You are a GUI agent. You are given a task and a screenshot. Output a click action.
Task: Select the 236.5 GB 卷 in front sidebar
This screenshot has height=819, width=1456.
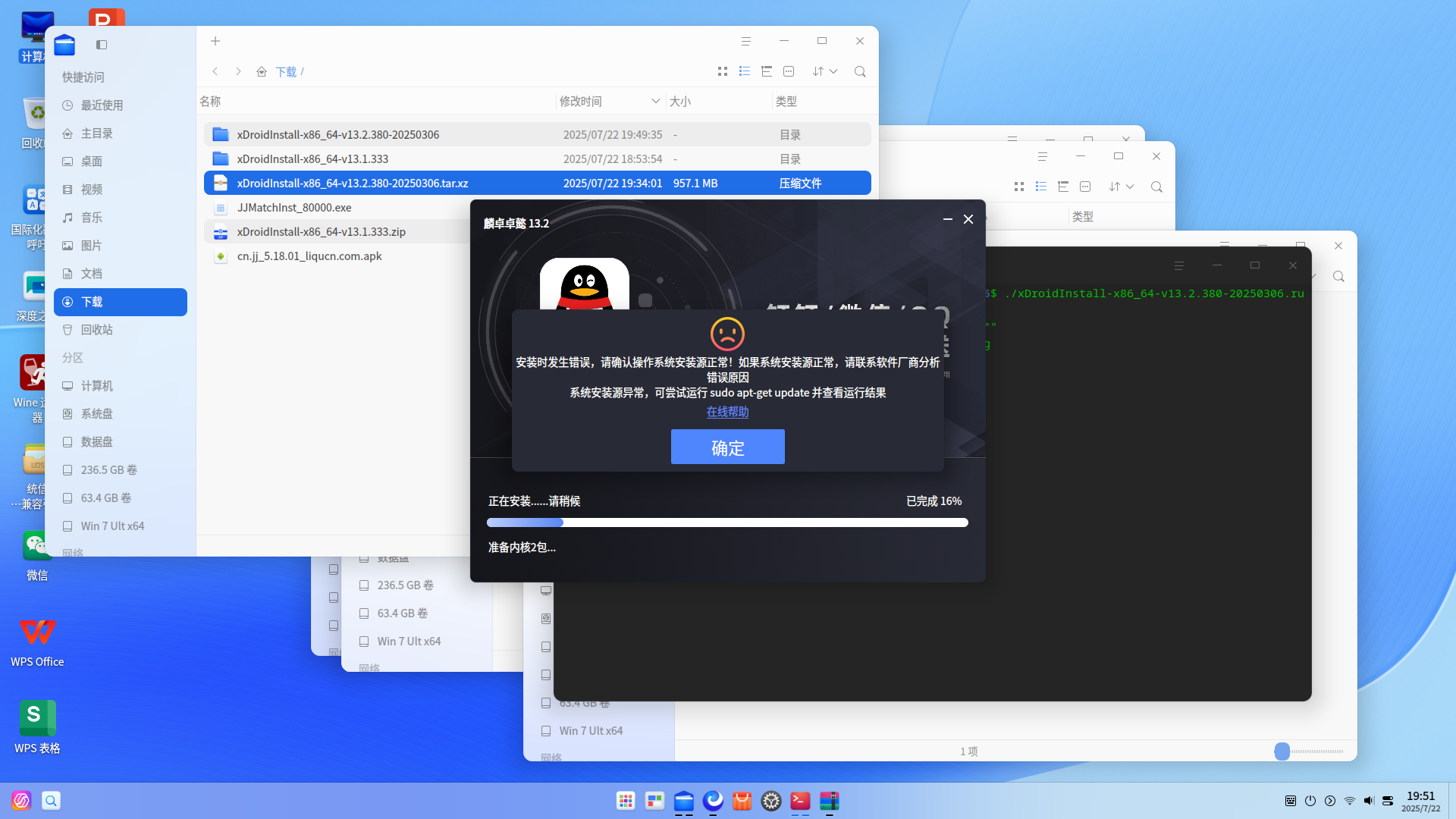[121, 470]
